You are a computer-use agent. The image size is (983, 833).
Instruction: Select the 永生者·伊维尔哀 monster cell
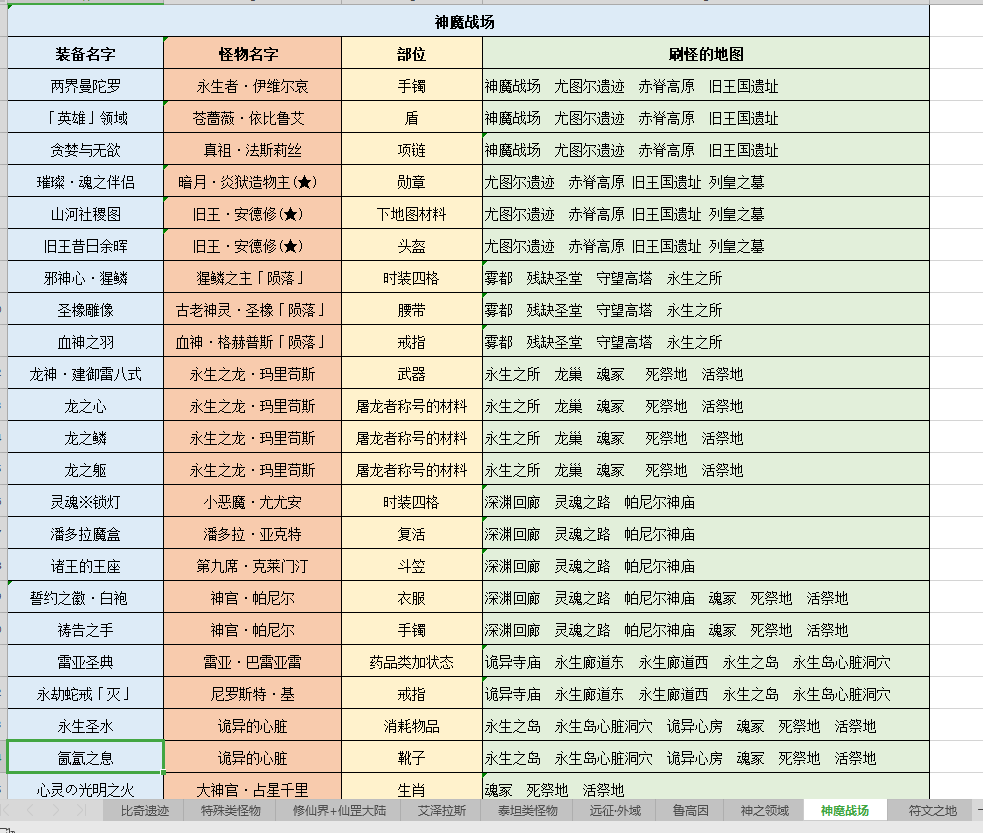[x=252, y=85]
